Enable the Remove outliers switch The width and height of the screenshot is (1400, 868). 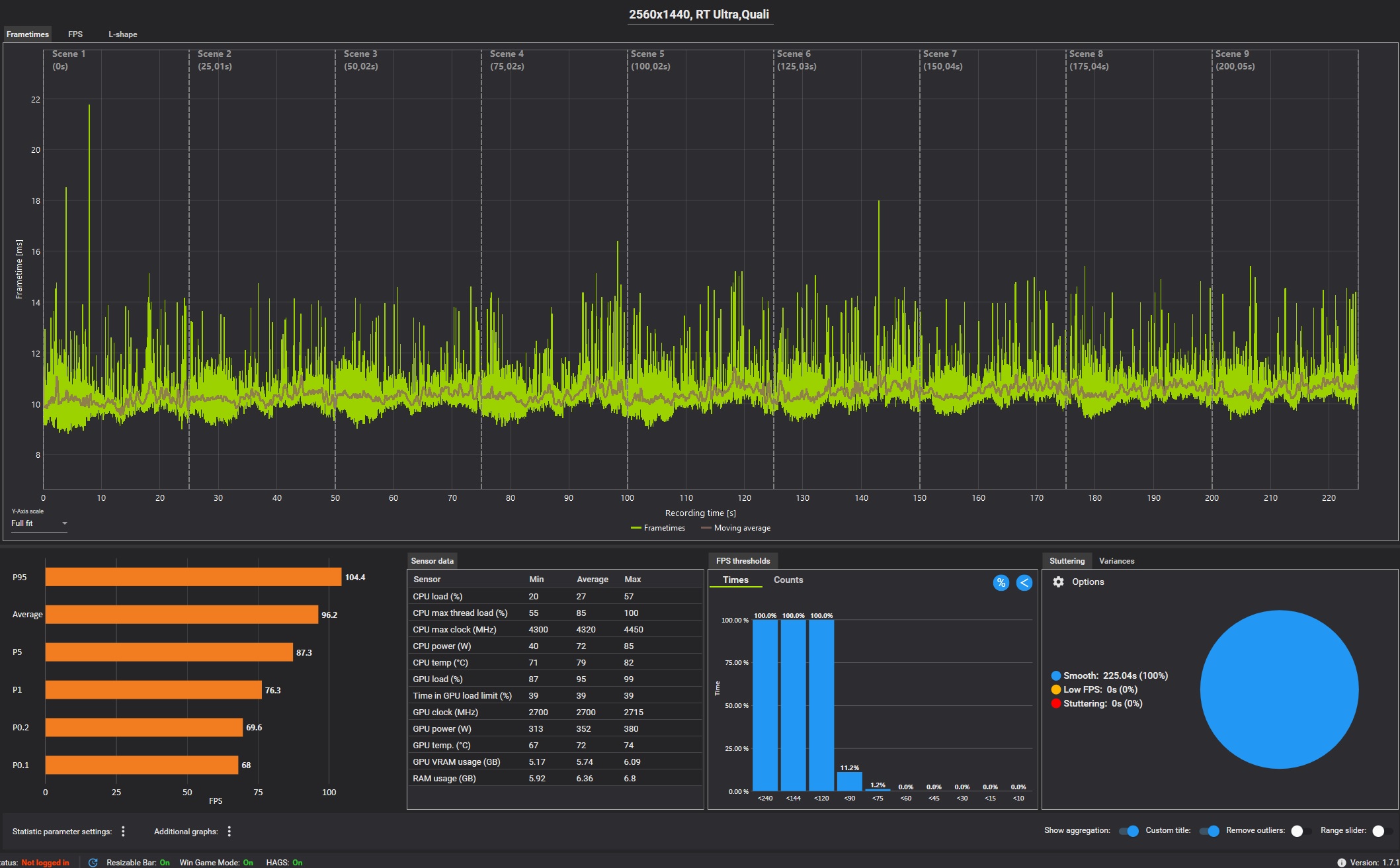pos(1300,831)
